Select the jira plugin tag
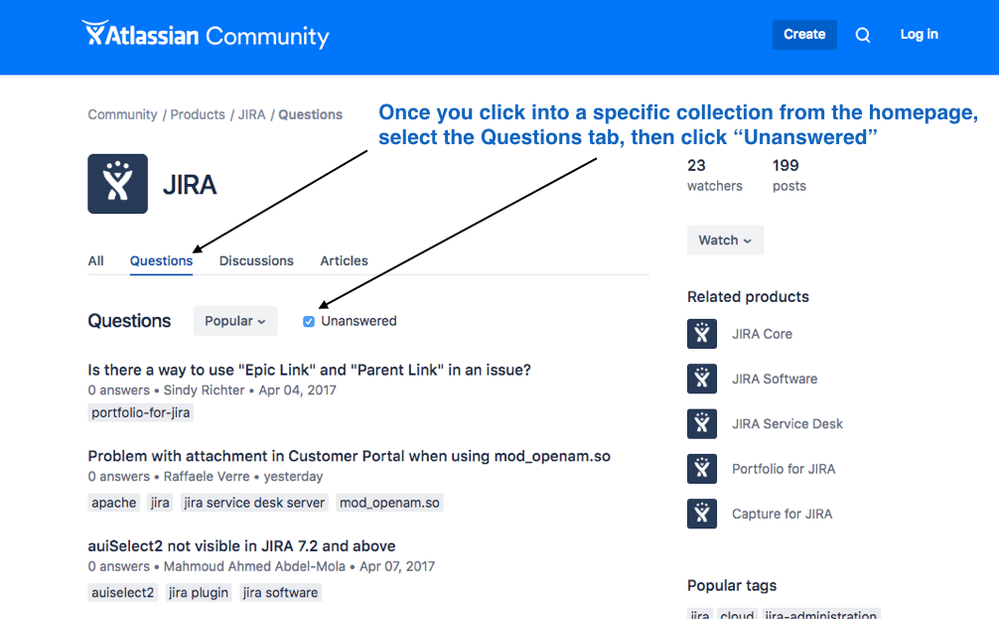Image resolution: width=999 pixels, height=620 pixels. (x=198, y=593)
